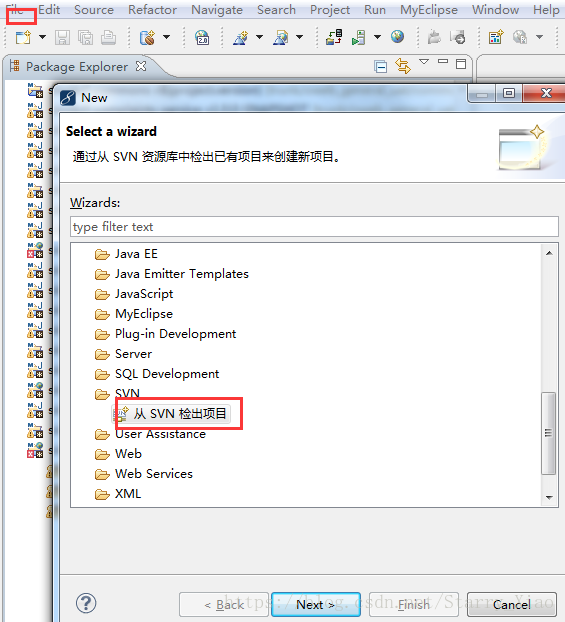The image size is (565, 622).
Task: Open the Search menu
Action: 276,10
